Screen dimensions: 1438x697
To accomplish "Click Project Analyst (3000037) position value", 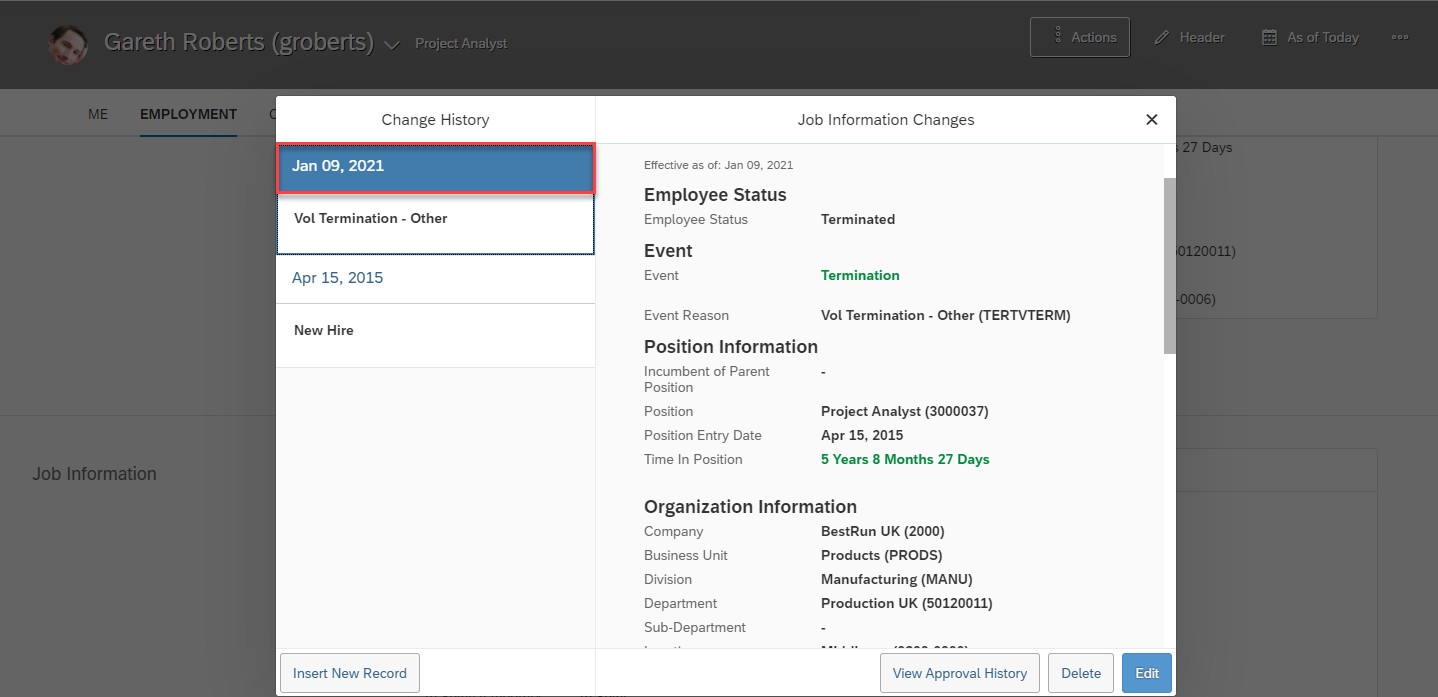I will (904, 411).
